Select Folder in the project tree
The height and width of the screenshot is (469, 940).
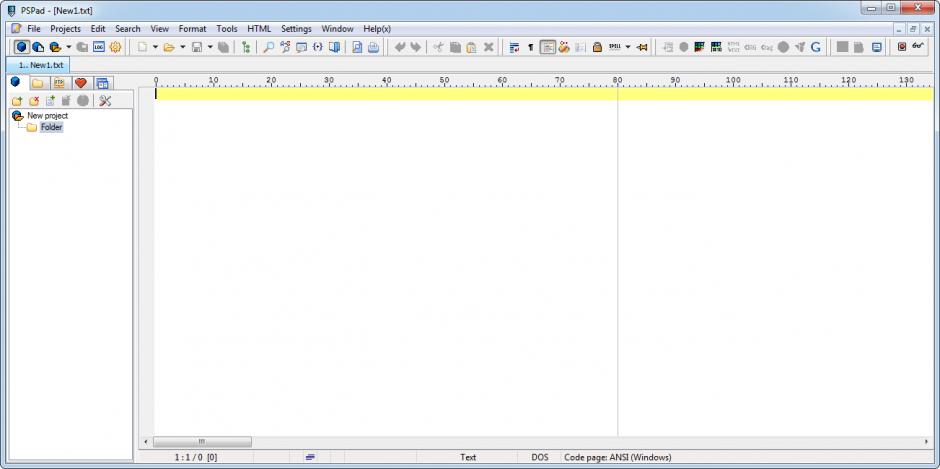click(x=51, y=128)
